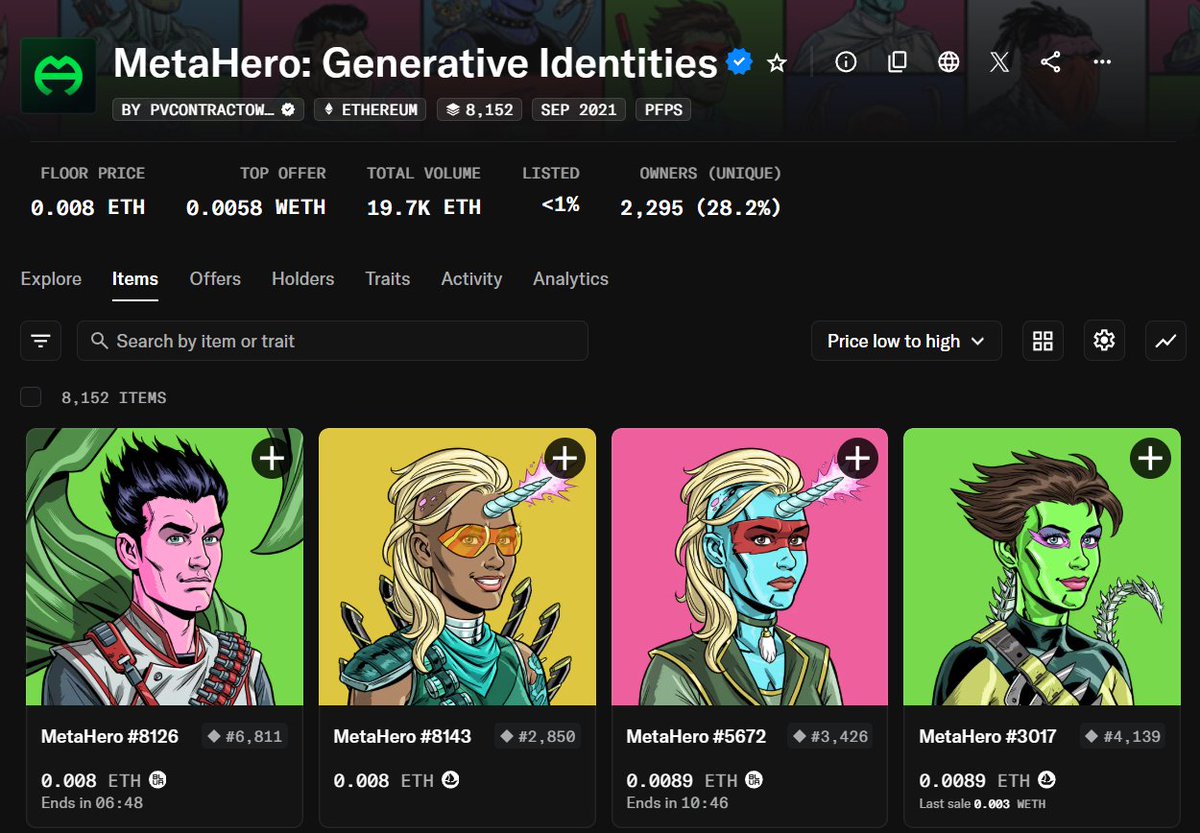Add MetaHero #8143 to cart with plus icon
Screen dimensions: 1200x833
point(565,458)
